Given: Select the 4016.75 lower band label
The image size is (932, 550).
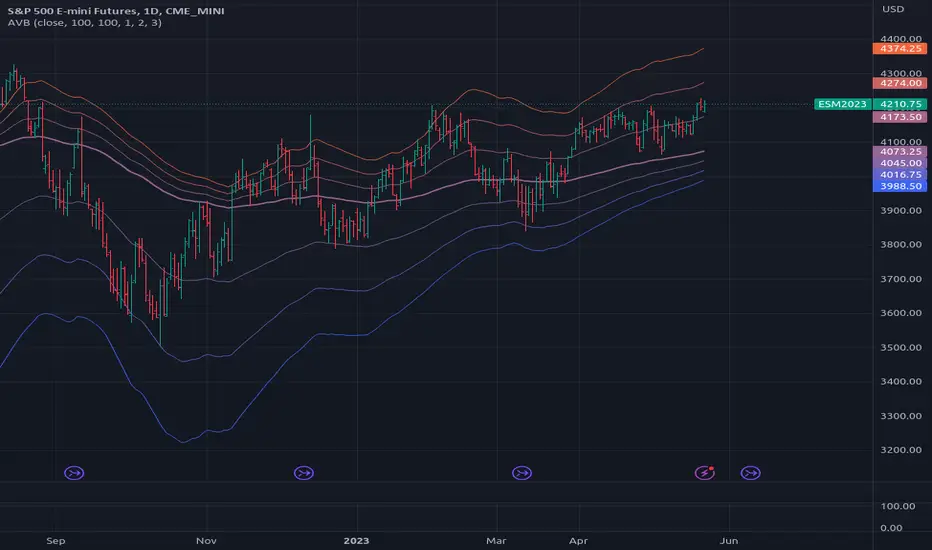Looking at the screenshot, I should pyautogui.click(x=900, y=175).
